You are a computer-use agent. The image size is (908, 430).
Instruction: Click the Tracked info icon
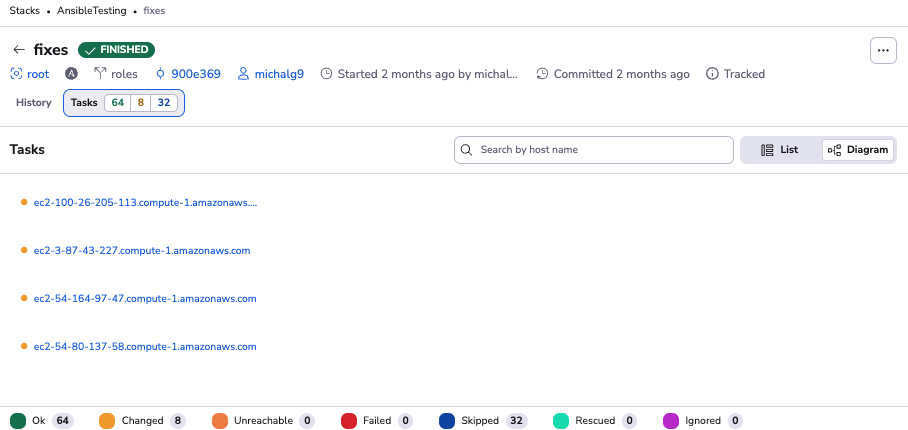pos(712,74)
